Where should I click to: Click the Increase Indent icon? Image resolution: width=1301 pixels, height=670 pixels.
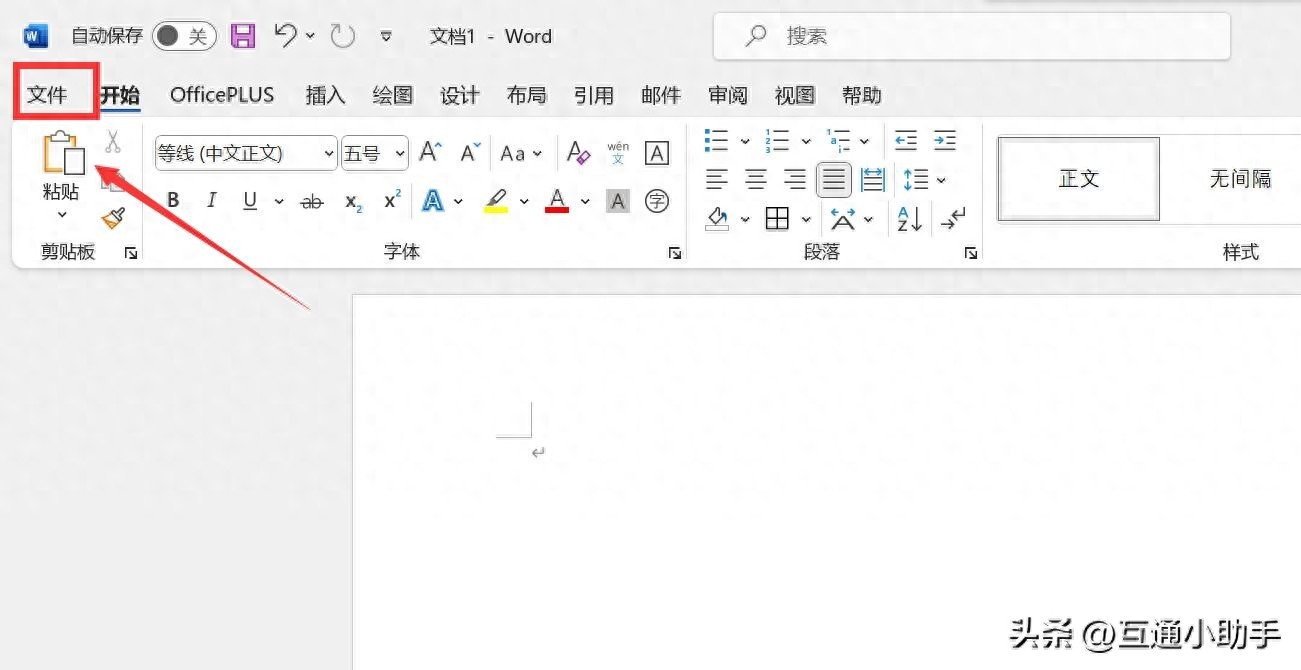point(944,140)
